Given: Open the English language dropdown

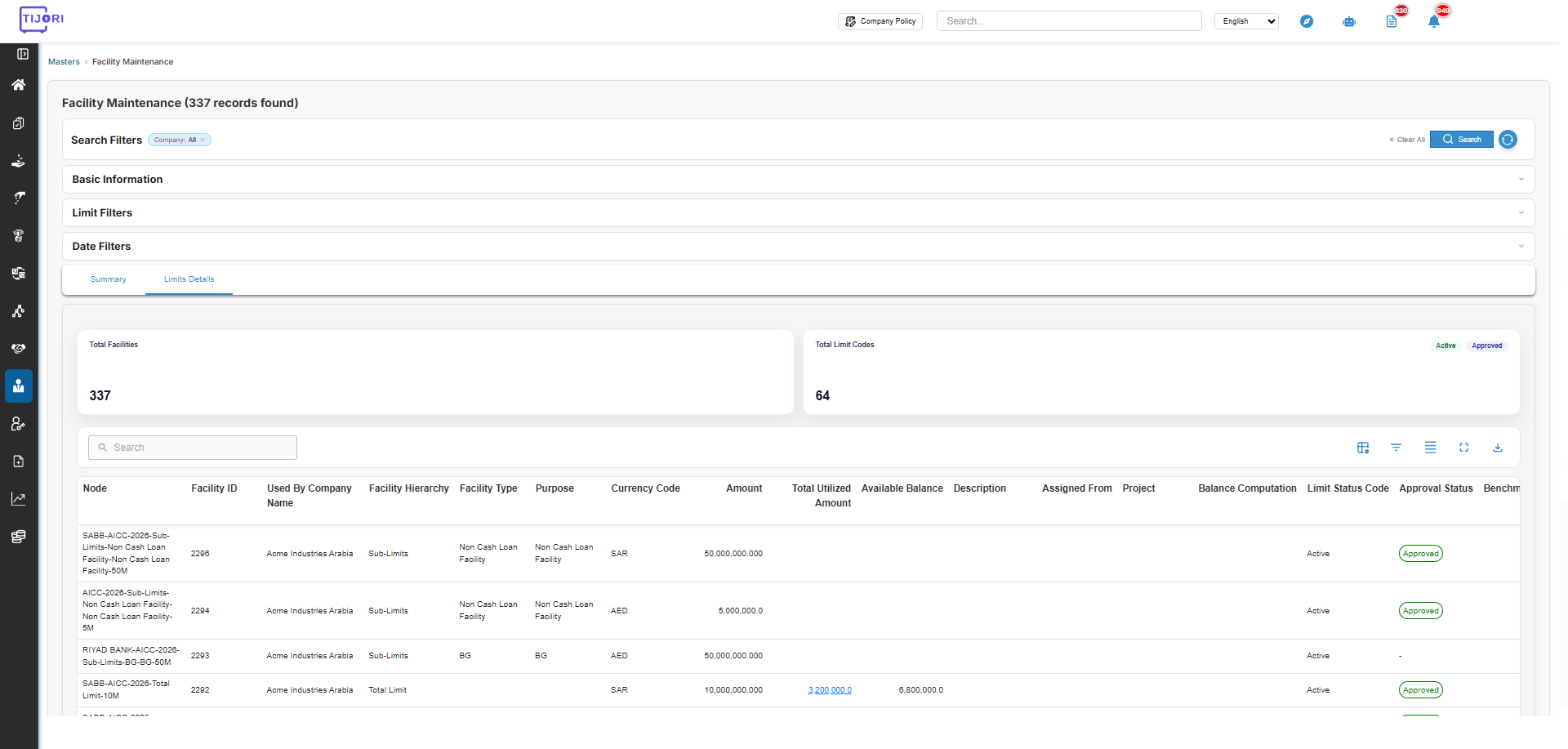Looking at the screenshot, I should pyautogui.click(x=1246, y=21).
